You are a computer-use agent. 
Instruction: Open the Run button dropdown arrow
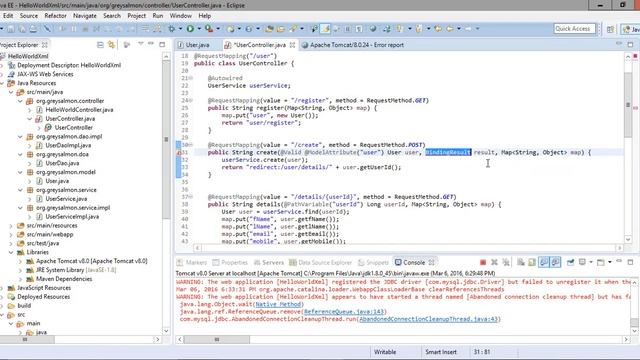coord(199,29)
